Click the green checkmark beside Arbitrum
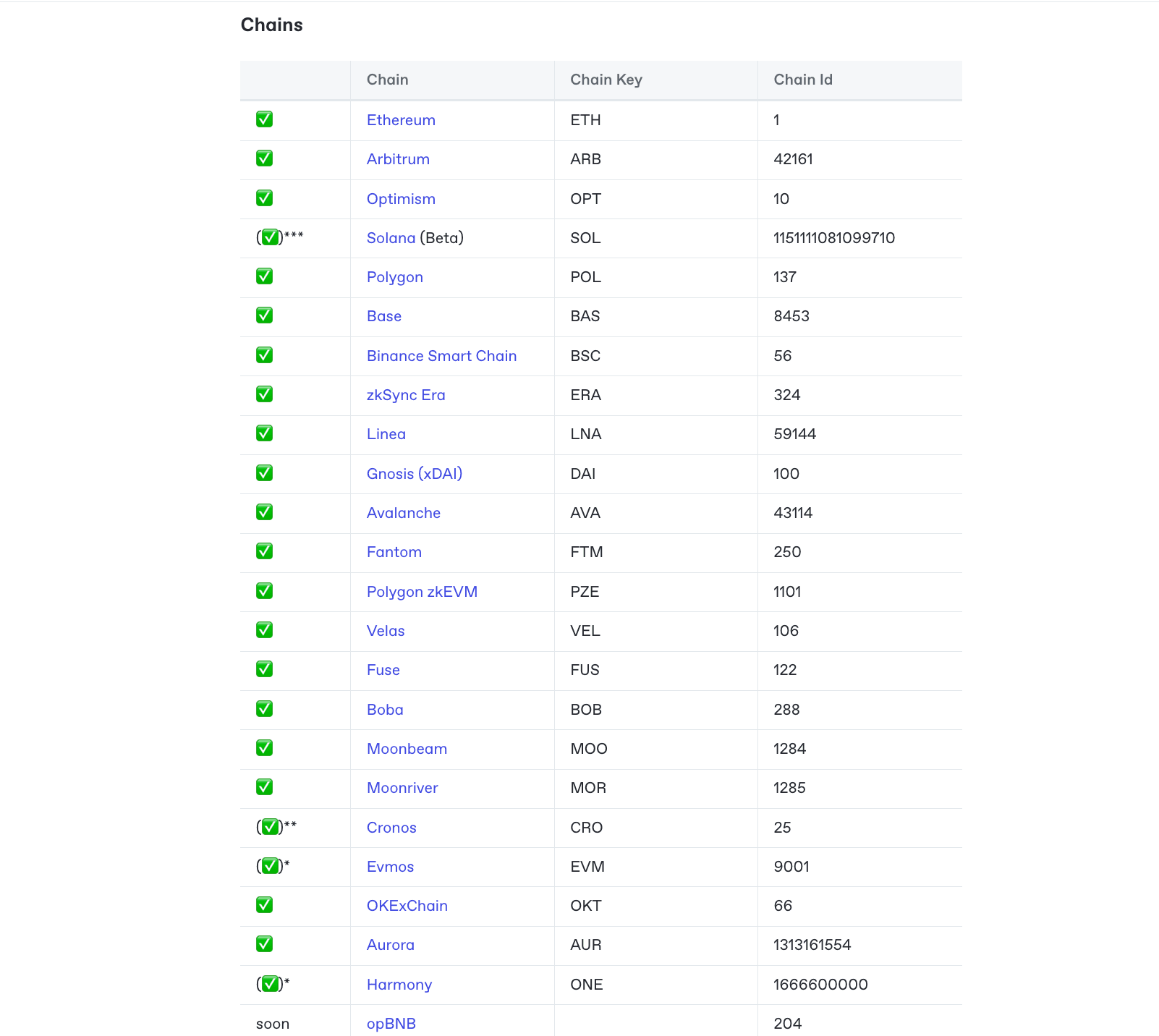The height and width of the screenshot is (1036, 1159). pos(265,158)
